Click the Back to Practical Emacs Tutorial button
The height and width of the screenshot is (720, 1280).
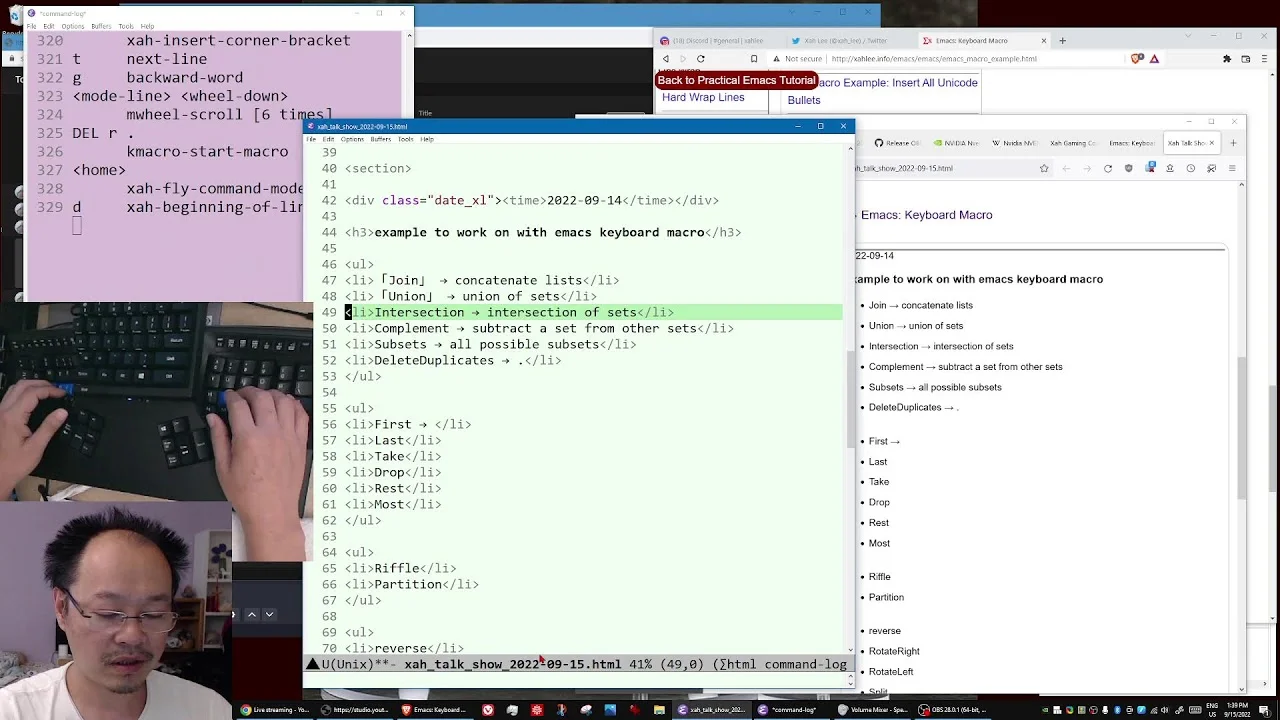pyautogui.click(x=736, y=80)
